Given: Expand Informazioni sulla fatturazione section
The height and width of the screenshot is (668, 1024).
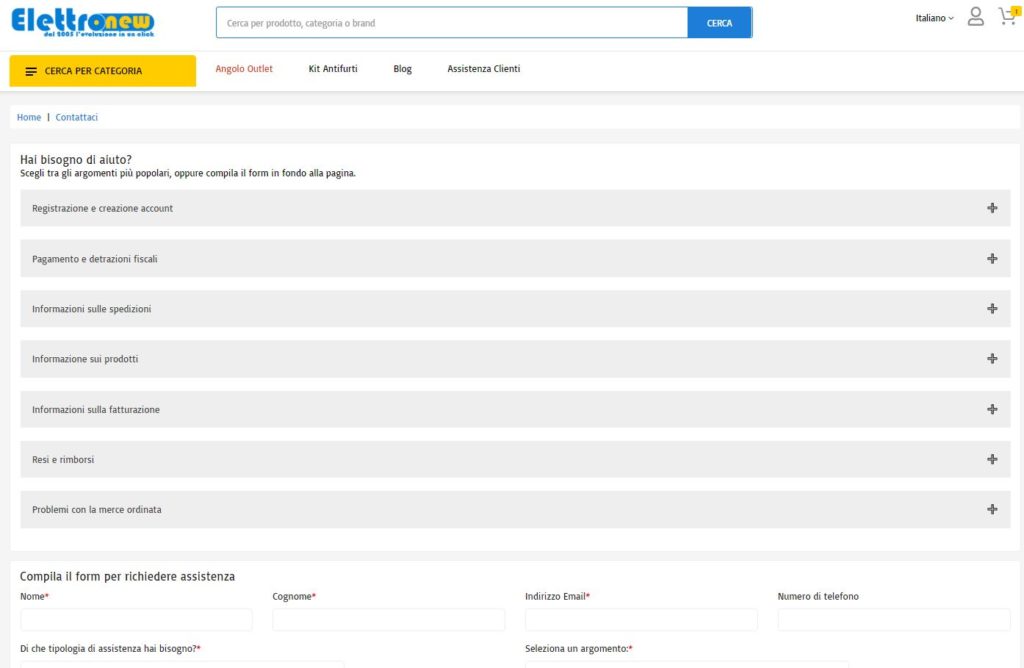Looking at the screenshot, I should tap(515, 410).
